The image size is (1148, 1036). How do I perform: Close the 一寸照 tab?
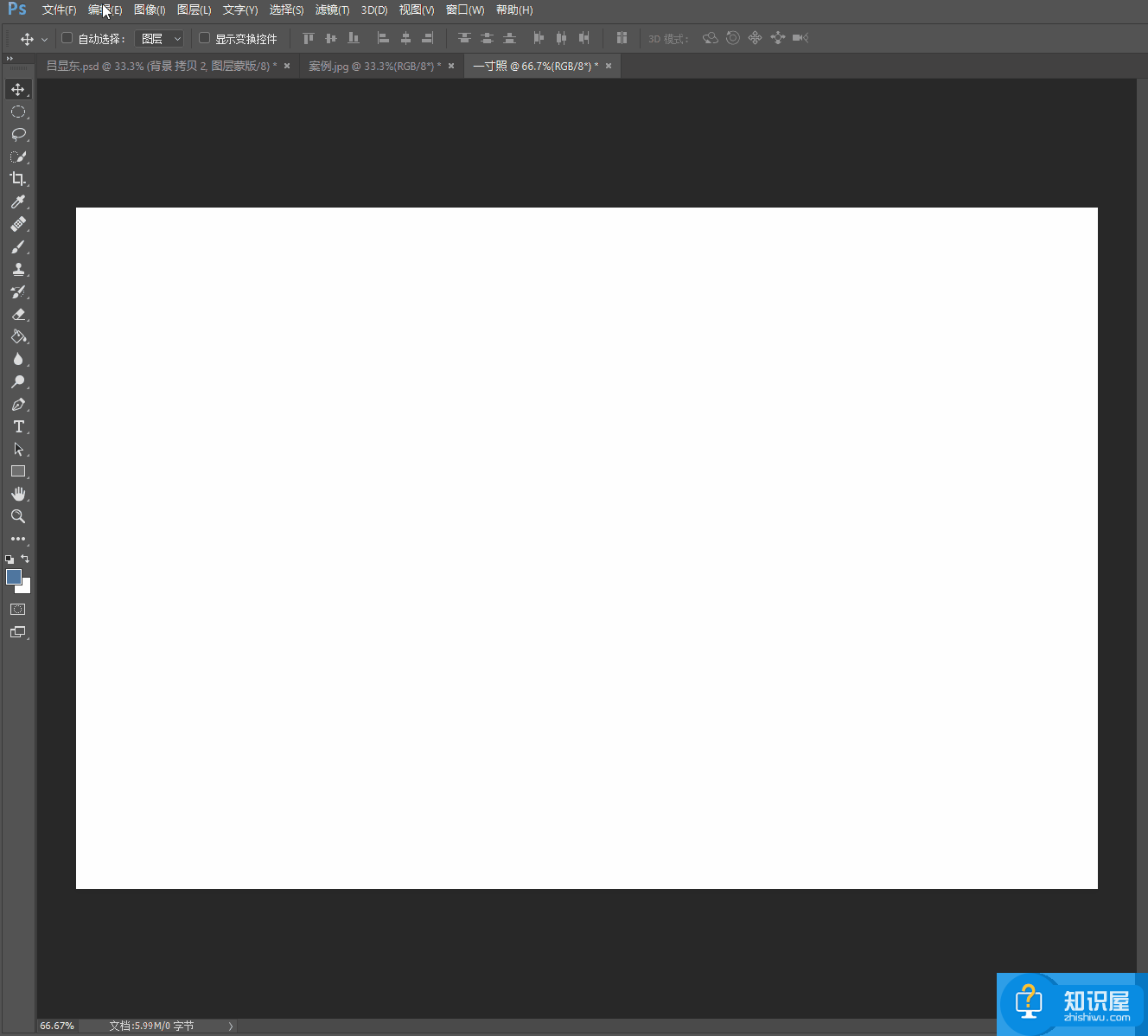pyautogui.click(x=609, y=66)
